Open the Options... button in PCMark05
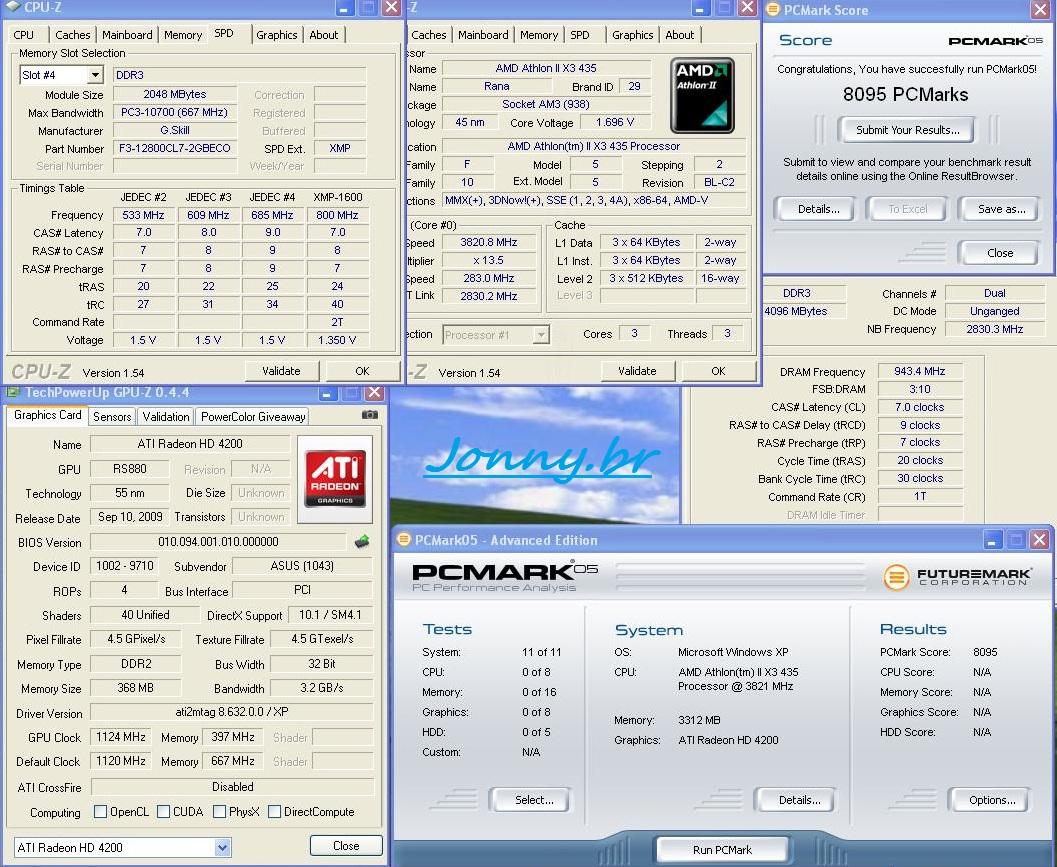Image resolution: width=1057 pixels, height=867 pixels. [992, 800]
